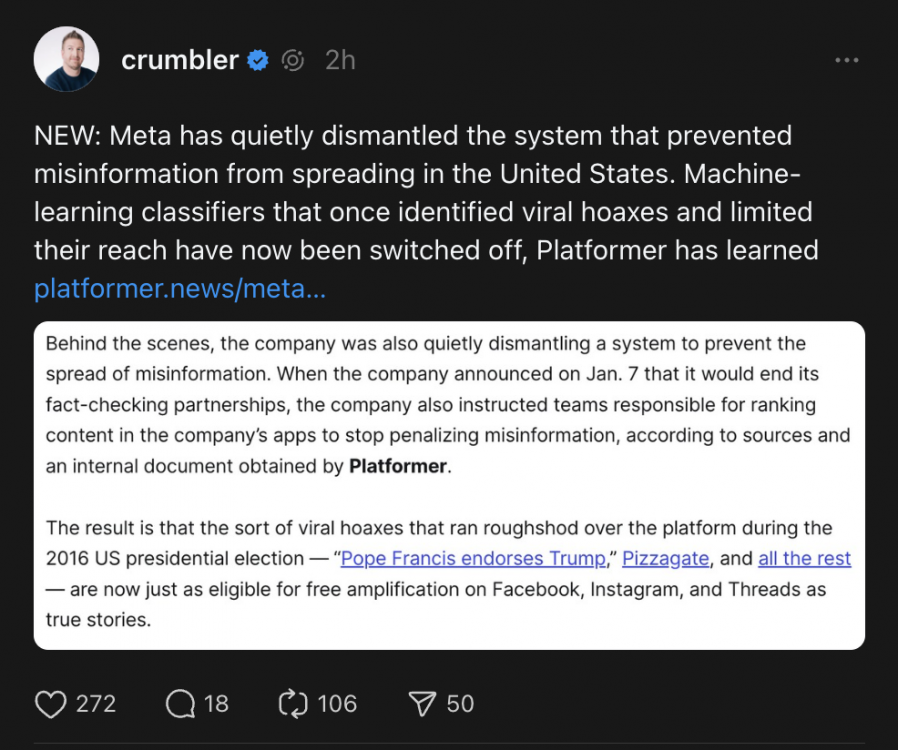Open the Pizzagate hyperlink

click(x=665, y=558)
